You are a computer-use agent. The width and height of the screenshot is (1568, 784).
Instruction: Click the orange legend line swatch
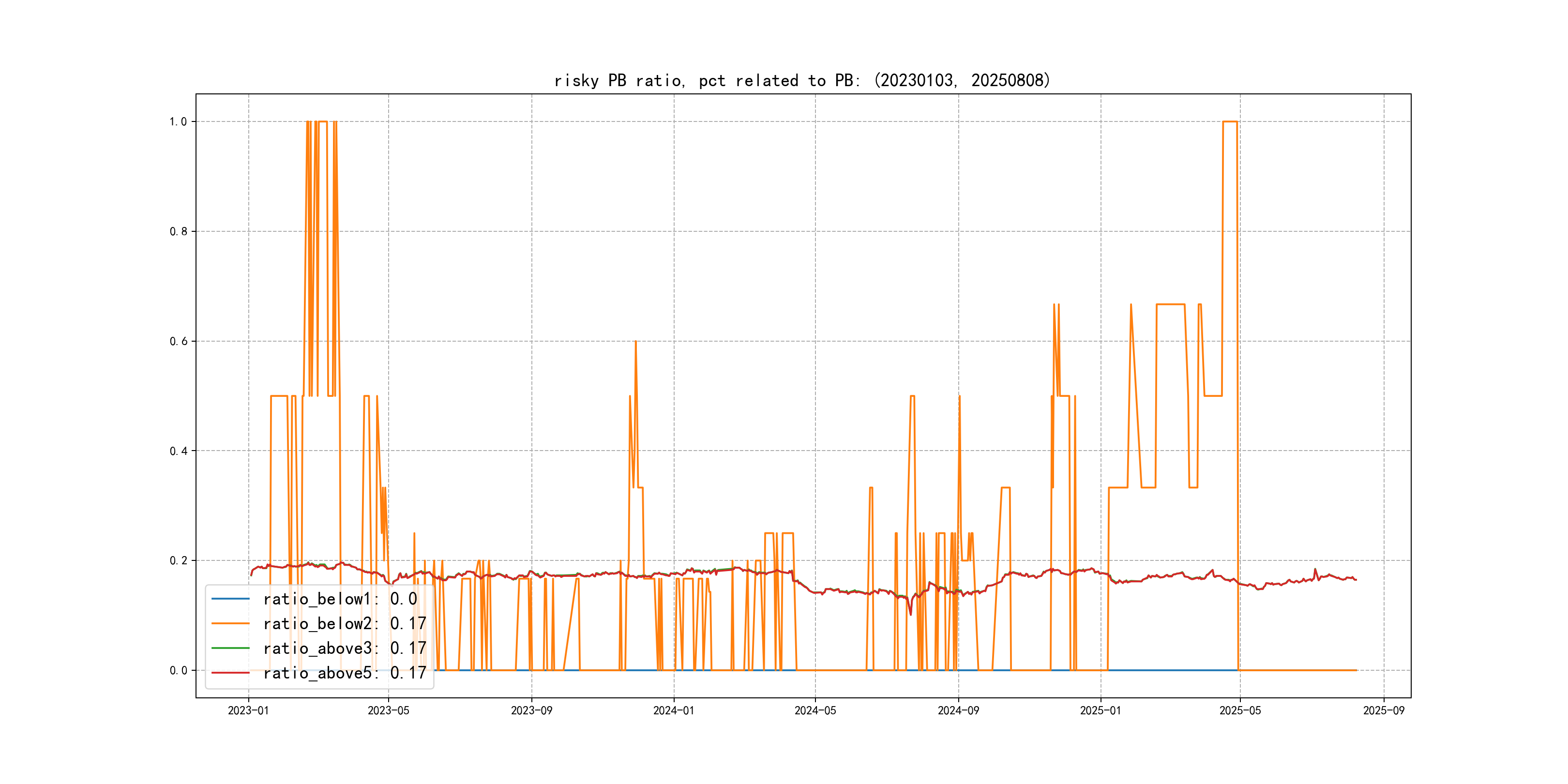point(230,623)
